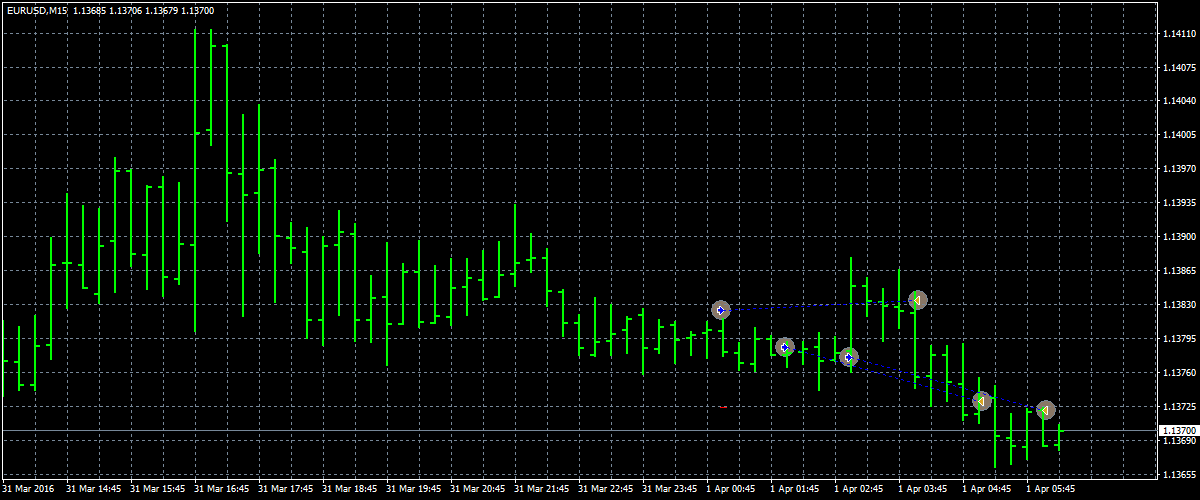Viewport: 1200px width, 500px height.
Task: Select the blue buy arrow above 1 Apr 02:45
Action: [849, 357]
